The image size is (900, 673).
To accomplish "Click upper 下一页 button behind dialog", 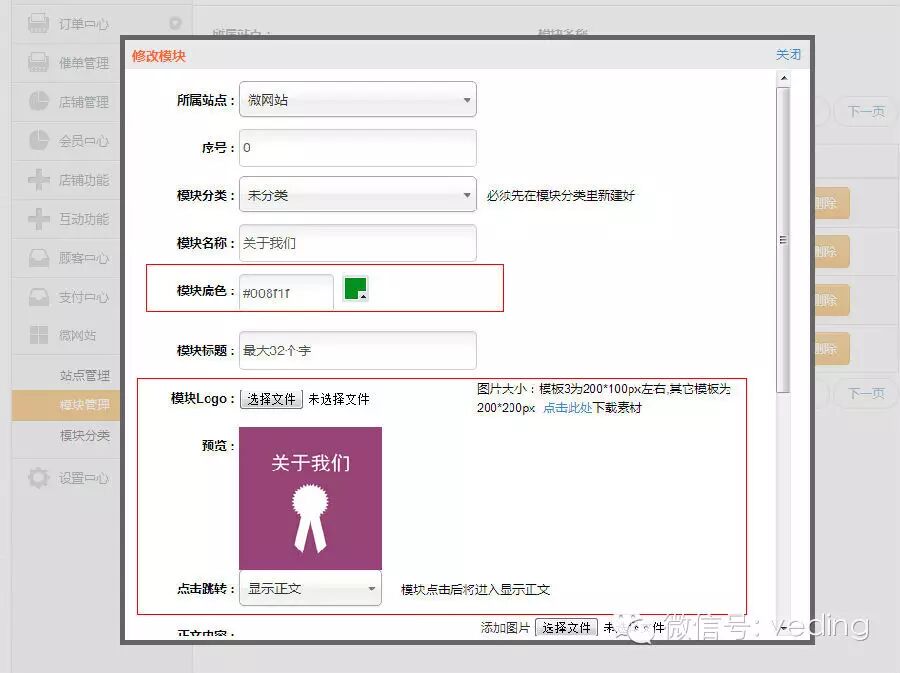I will (x=866, y=111).
